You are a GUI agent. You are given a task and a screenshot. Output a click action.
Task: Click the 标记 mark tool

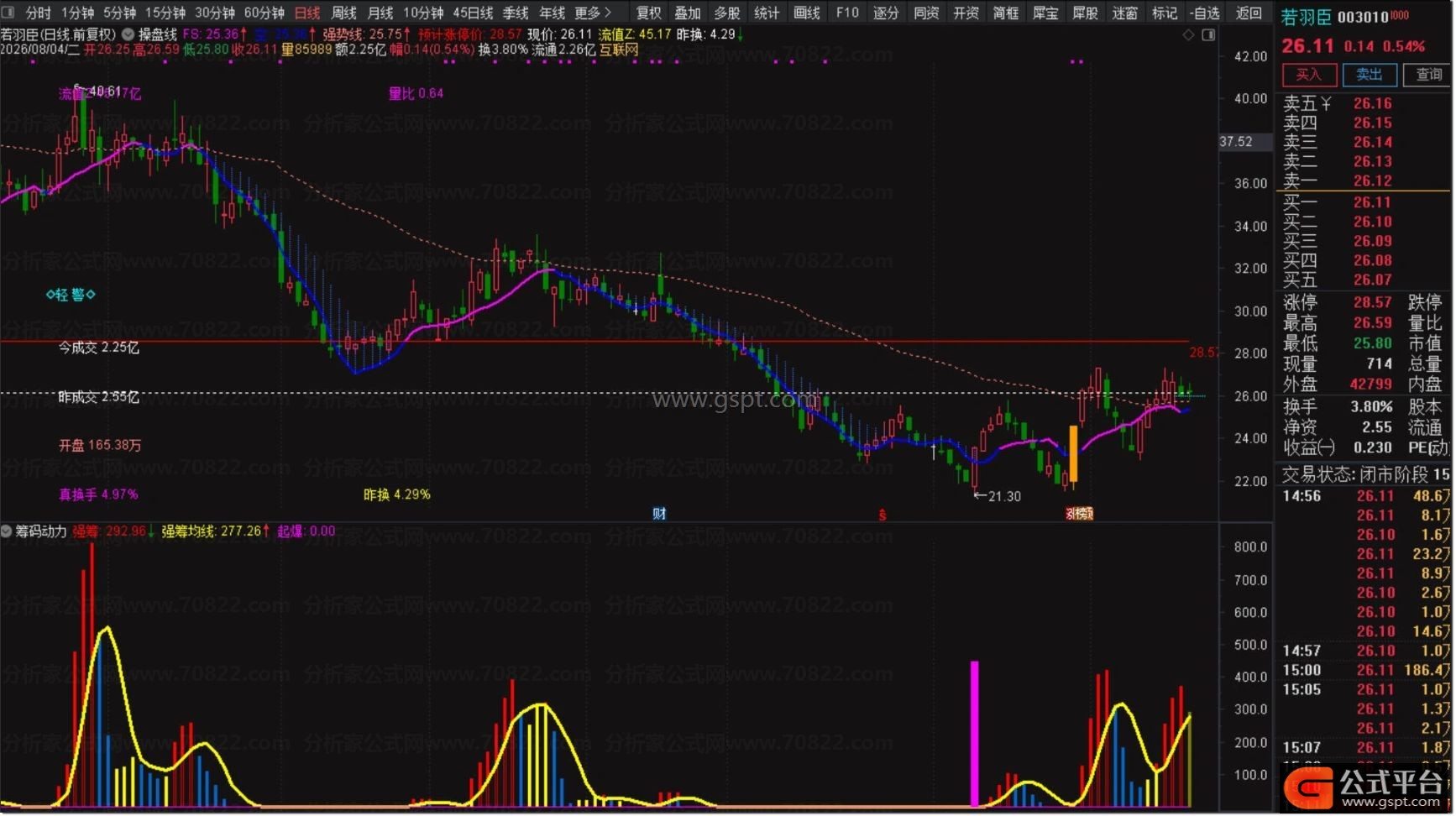[1165, 13]
